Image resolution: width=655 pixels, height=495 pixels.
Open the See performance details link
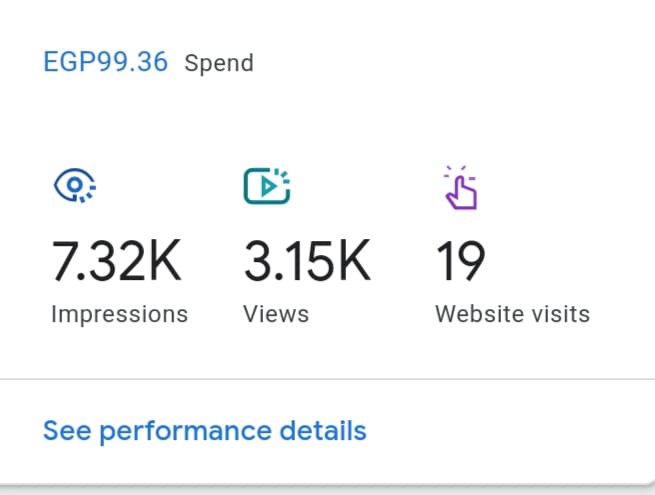[x=205, y=431]
